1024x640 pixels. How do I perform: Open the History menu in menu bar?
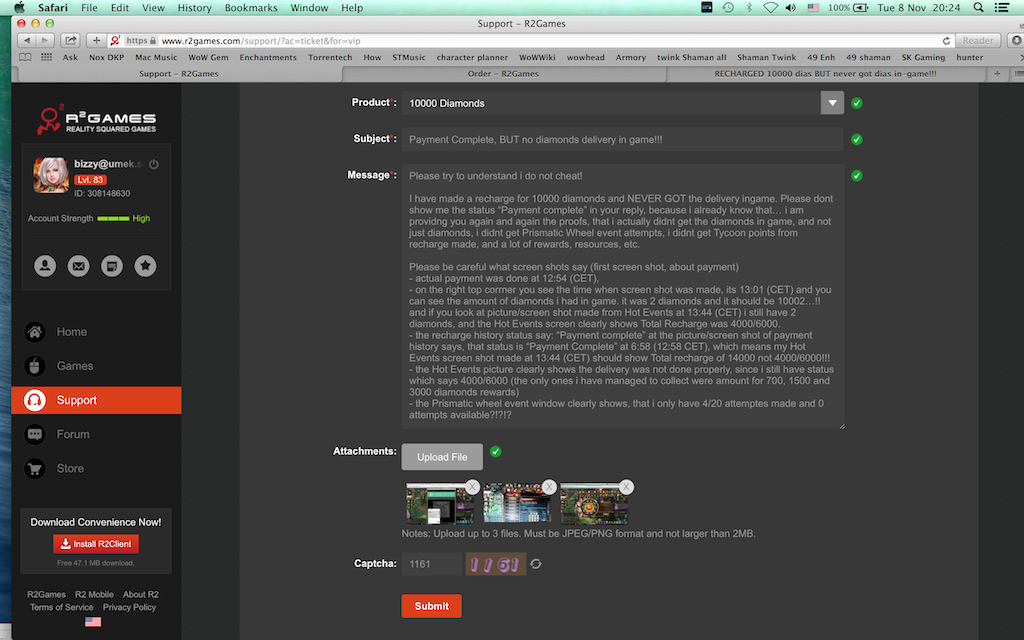coord(194,8)
